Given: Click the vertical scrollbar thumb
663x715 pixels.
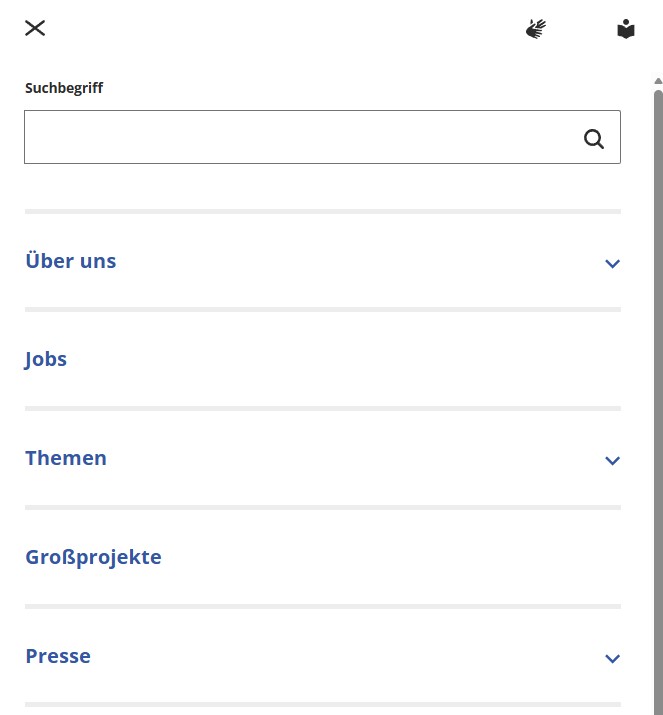Looking at the screenshot, I should click(658, 400).
